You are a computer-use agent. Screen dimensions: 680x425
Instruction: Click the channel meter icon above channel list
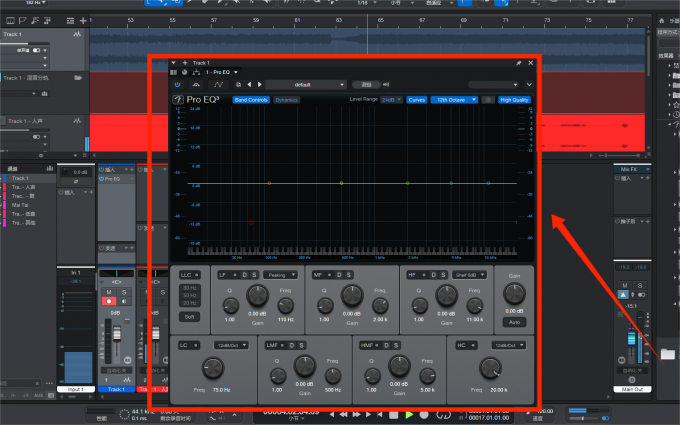49,168
